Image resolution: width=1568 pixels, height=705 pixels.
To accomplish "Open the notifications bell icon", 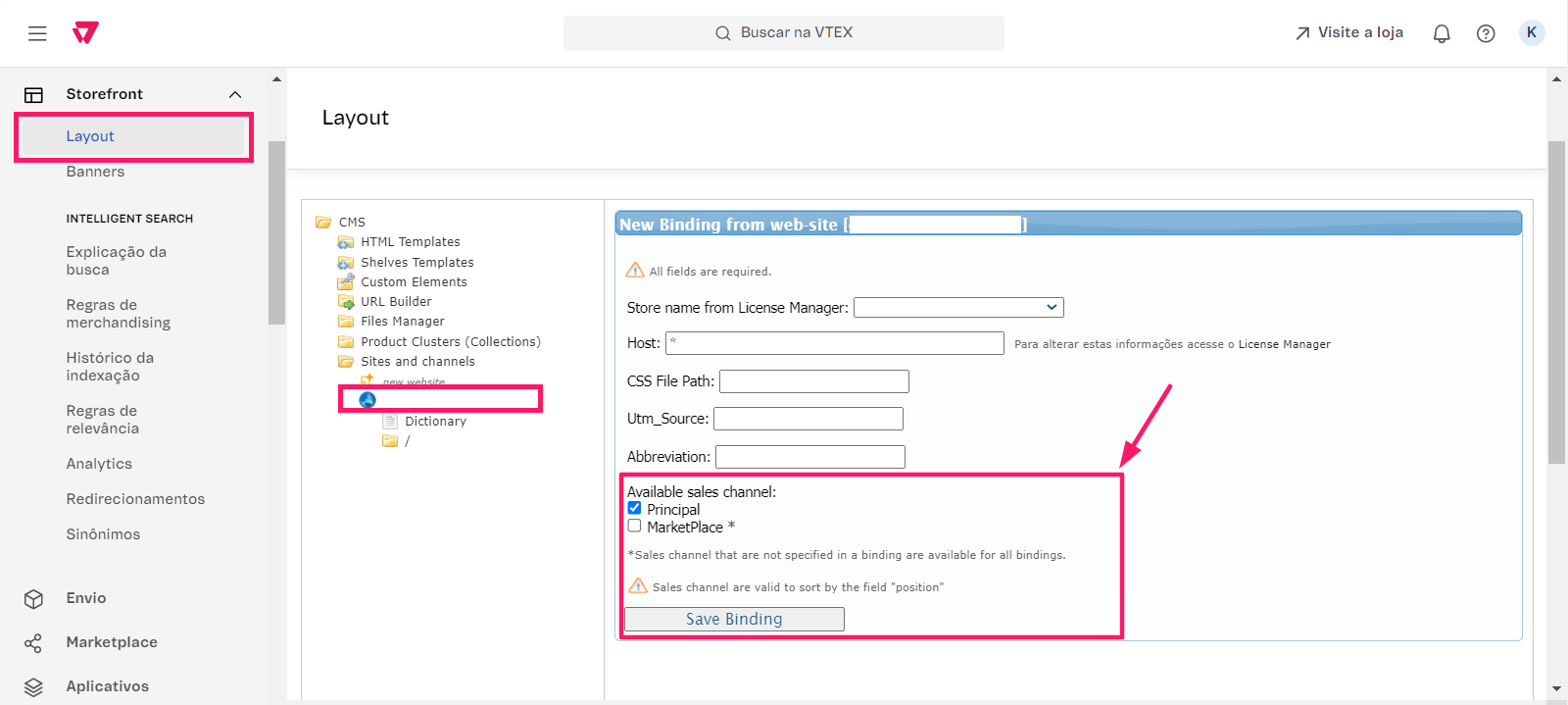I will (x=1441, y=33).
